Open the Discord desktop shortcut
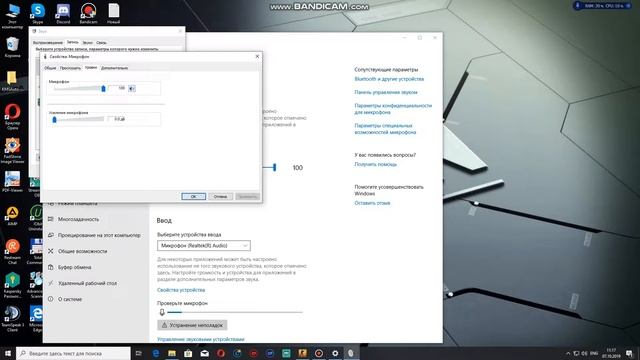 coord(63,13)
